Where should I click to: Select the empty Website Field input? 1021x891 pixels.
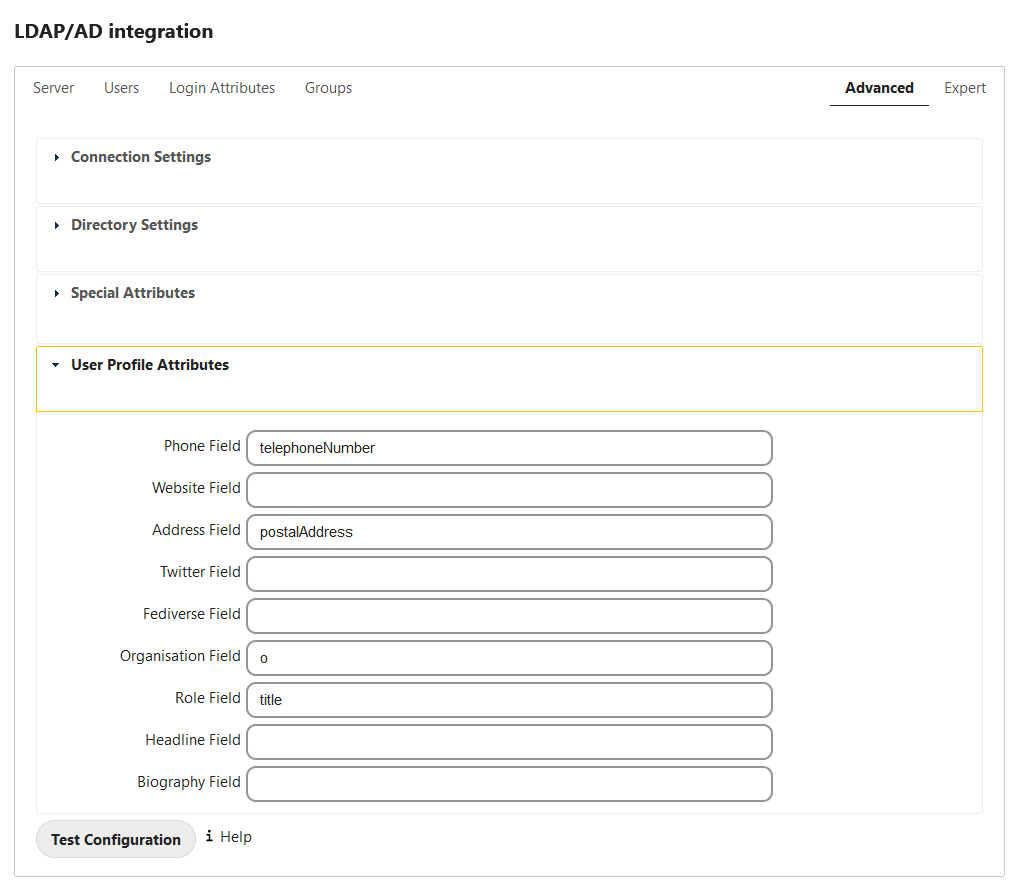508,490
